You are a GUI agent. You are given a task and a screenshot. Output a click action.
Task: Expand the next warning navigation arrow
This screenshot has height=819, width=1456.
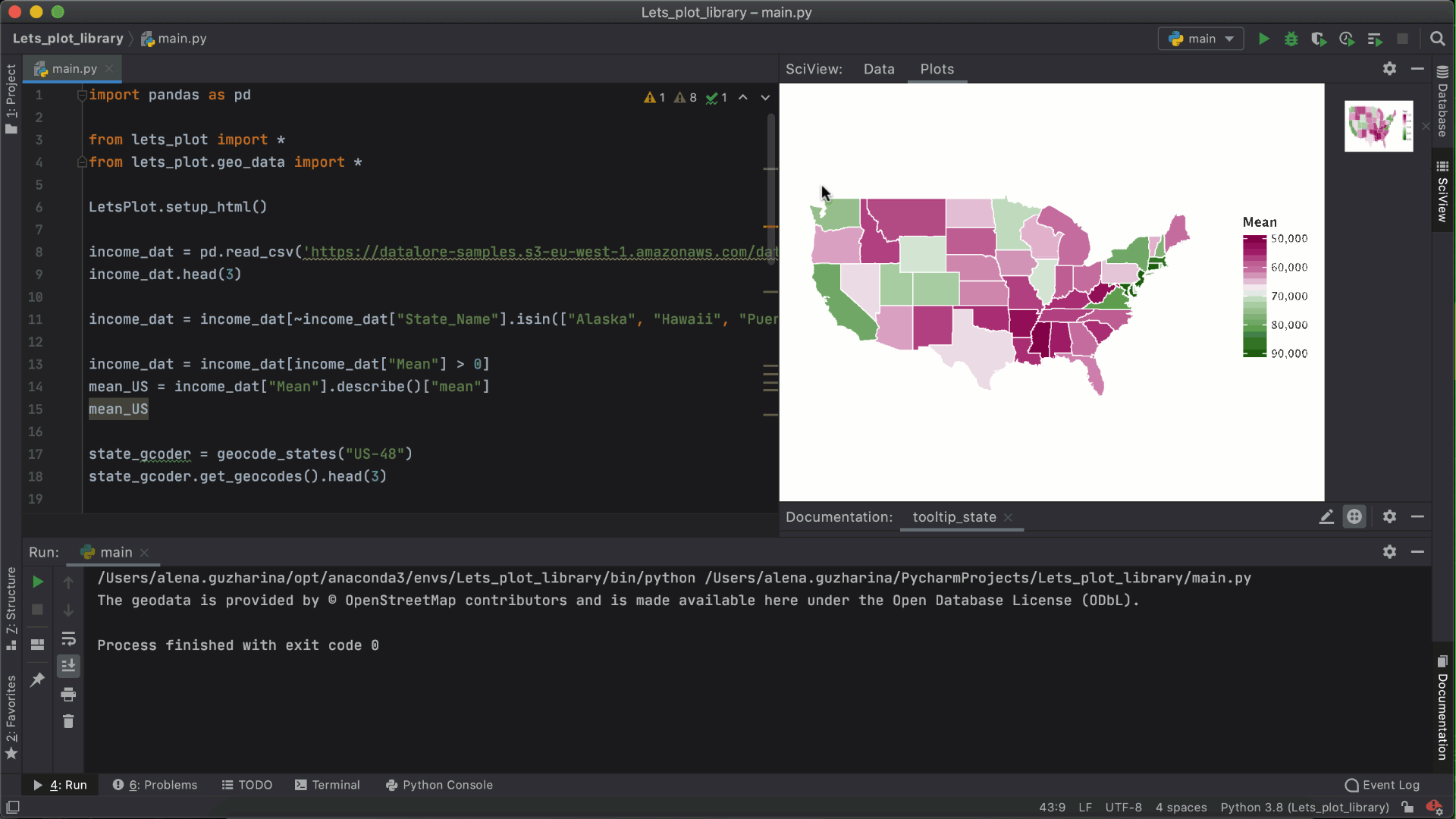click(765, 98)
